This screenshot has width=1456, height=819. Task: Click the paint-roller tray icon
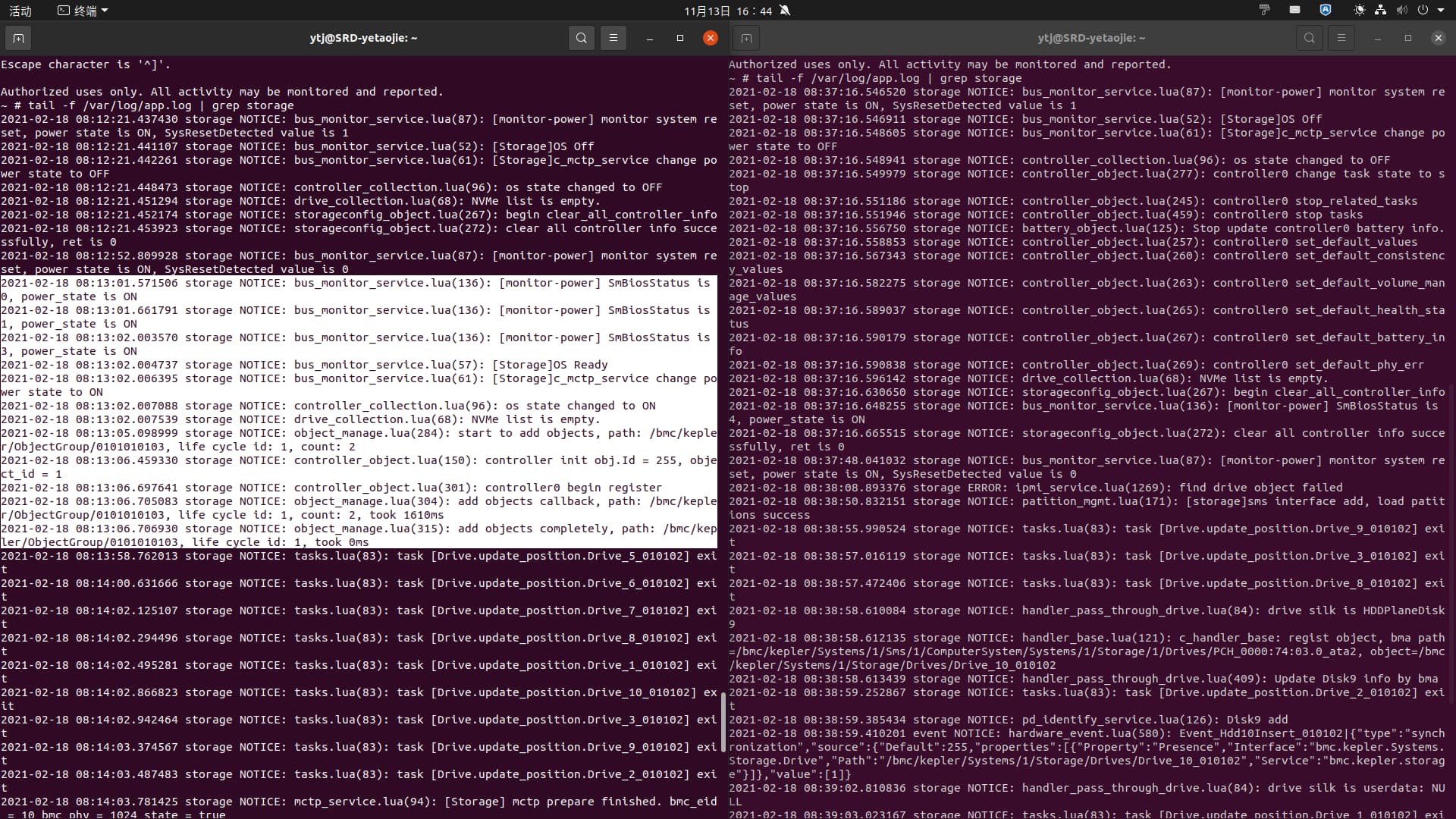pyautogui.click(x=1264, y=11)
